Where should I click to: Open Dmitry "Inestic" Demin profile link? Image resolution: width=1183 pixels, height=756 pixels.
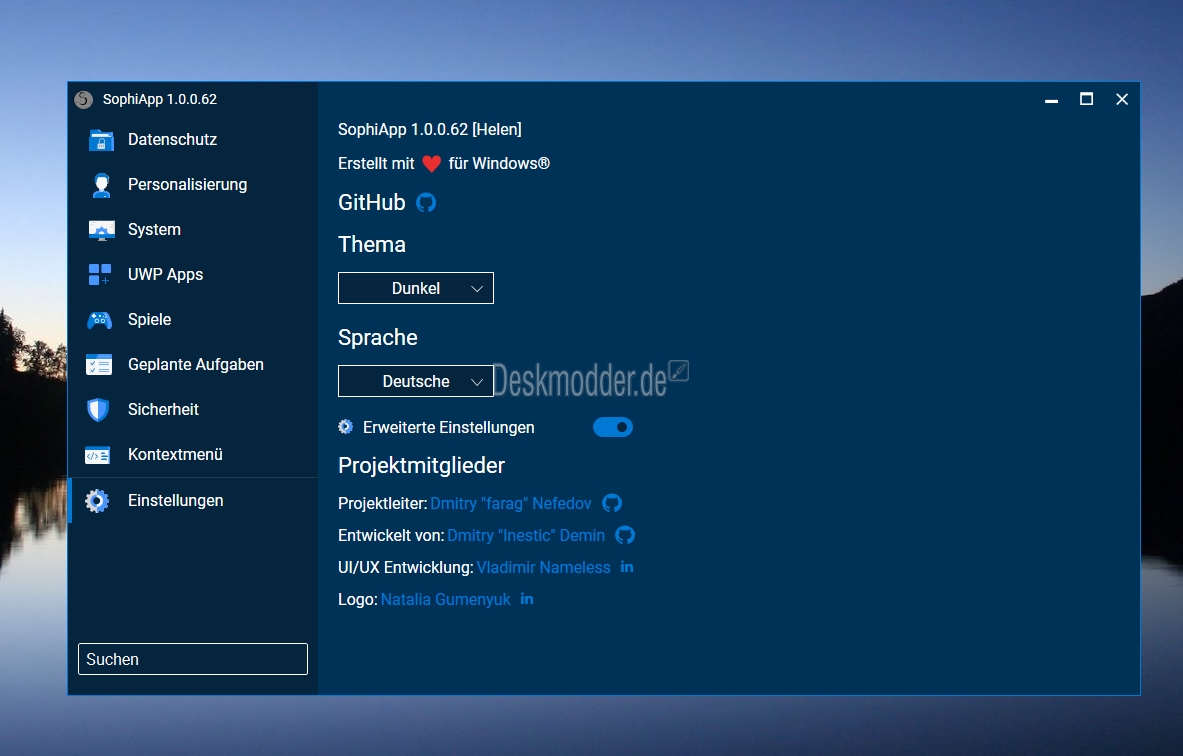pos(526,536)
